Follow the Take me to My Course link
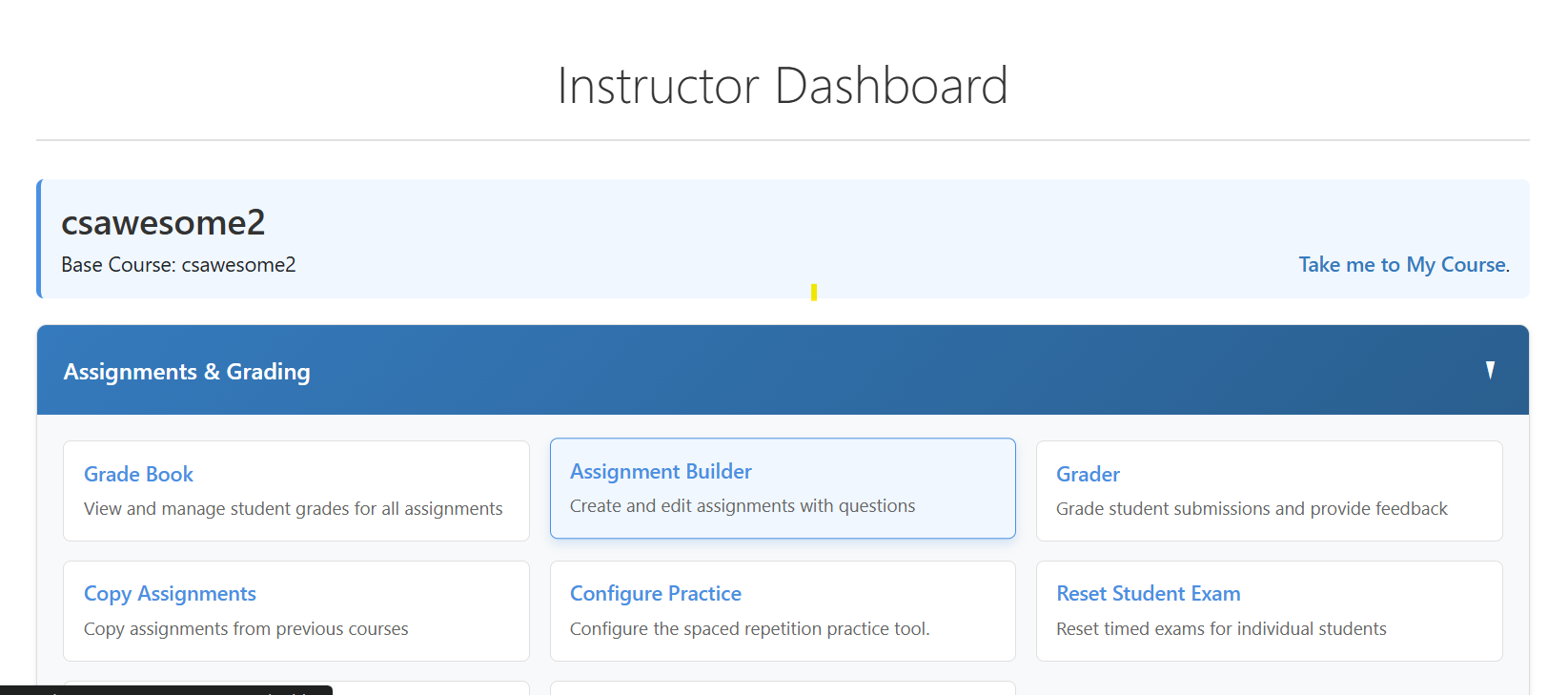 point(1403,265)
